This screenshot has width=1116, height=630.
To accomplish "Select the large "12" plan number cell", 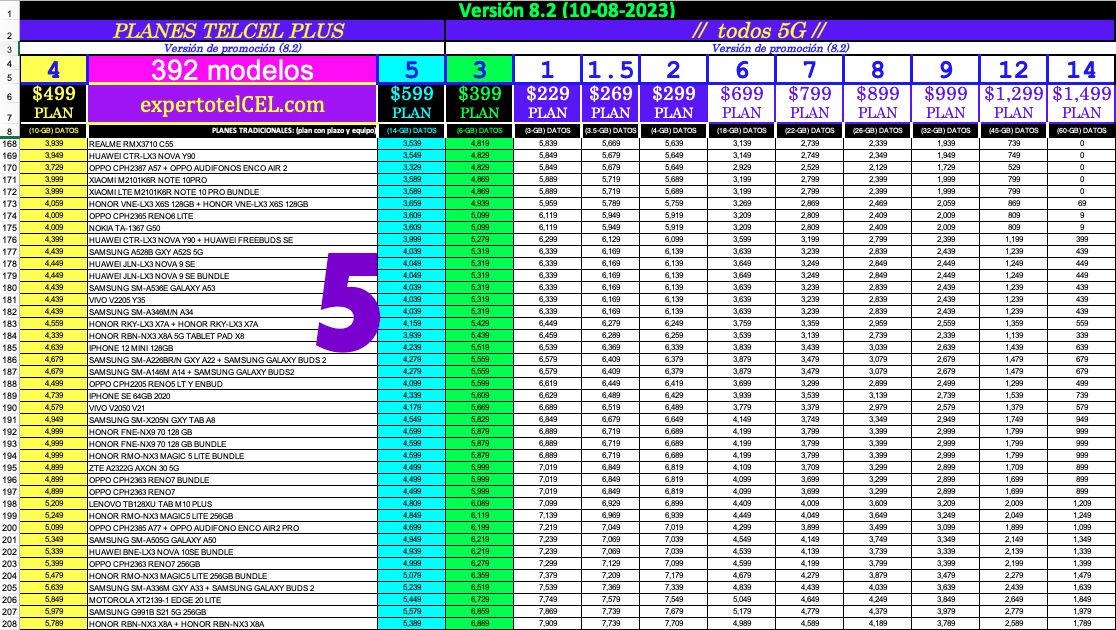I will click(1014, 70).
